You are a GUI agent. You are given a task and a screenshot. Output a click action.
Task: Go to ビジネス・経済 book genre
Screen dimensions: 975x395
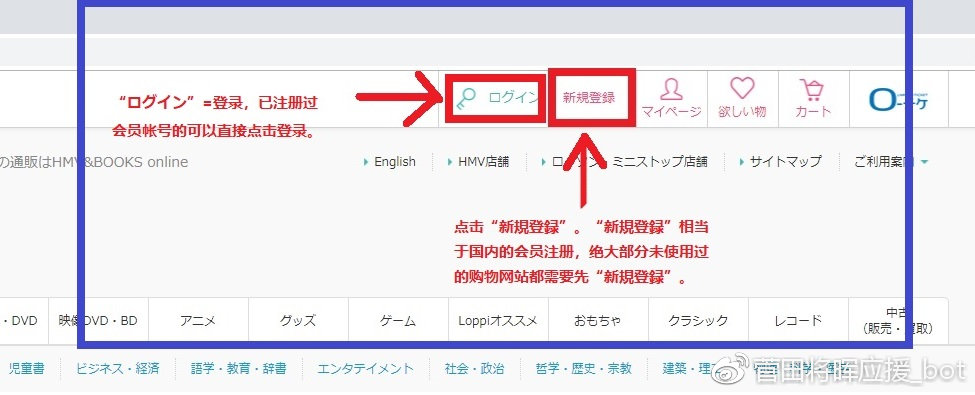[118, 368]
